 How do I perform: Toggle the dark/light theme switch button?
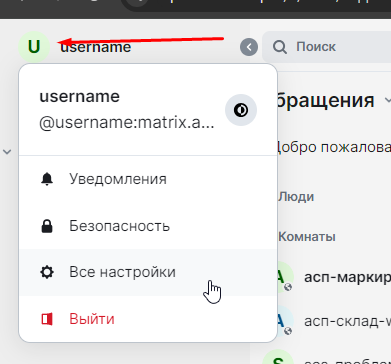[241, 110]
